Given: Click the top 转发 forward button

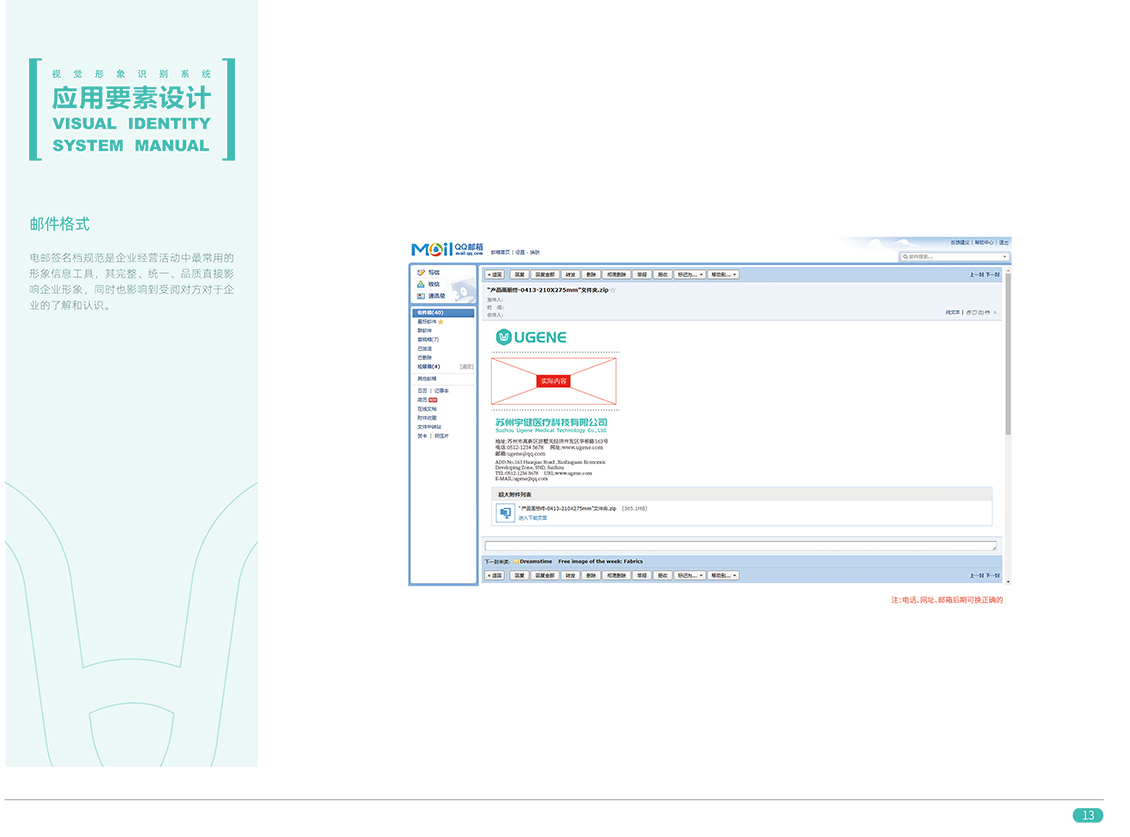Looking at the screenshot, I should click(570, 274).
